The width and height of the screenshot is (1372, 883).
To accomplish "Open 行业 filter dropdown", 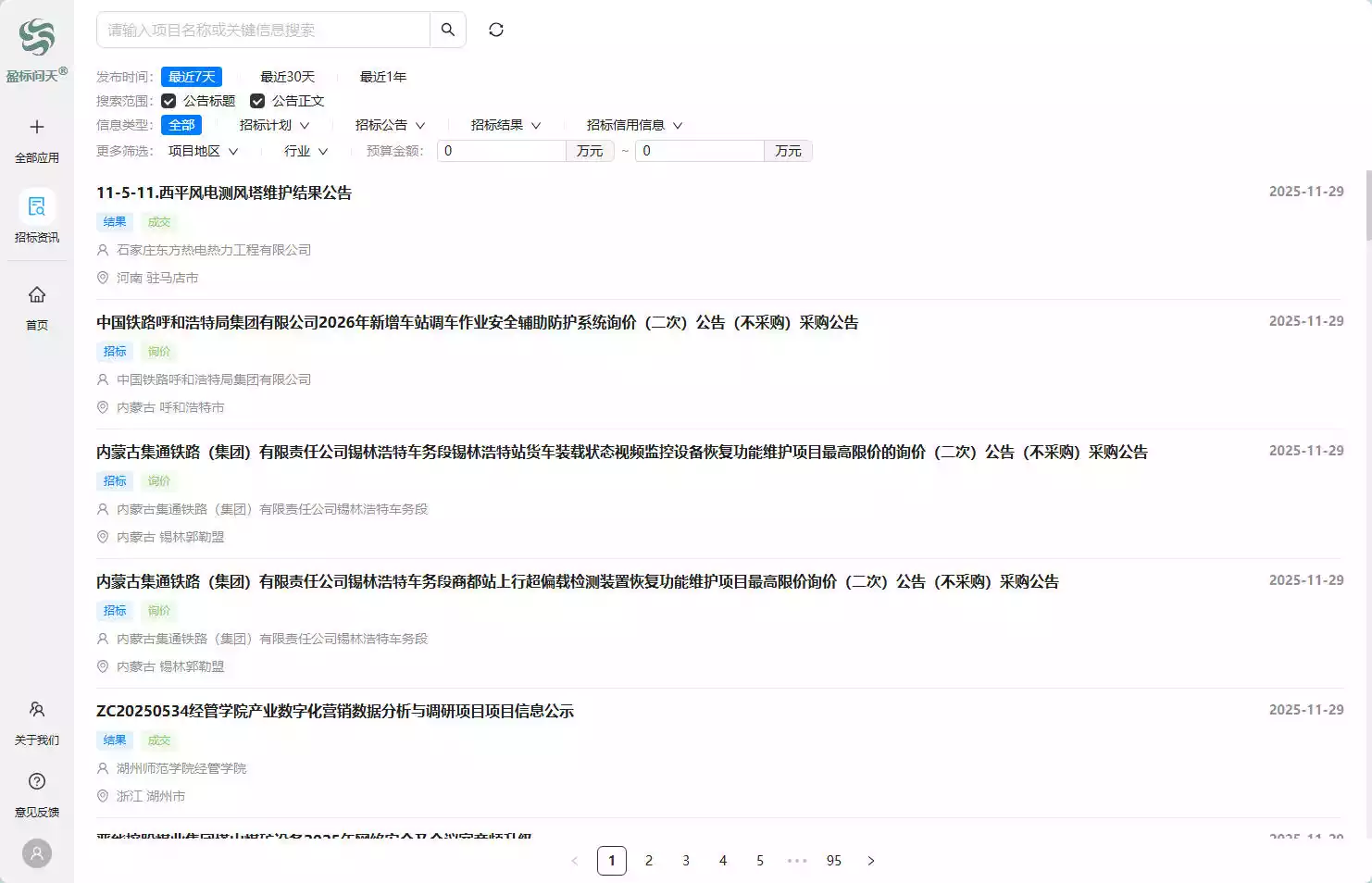I will (x=306, y=151).
